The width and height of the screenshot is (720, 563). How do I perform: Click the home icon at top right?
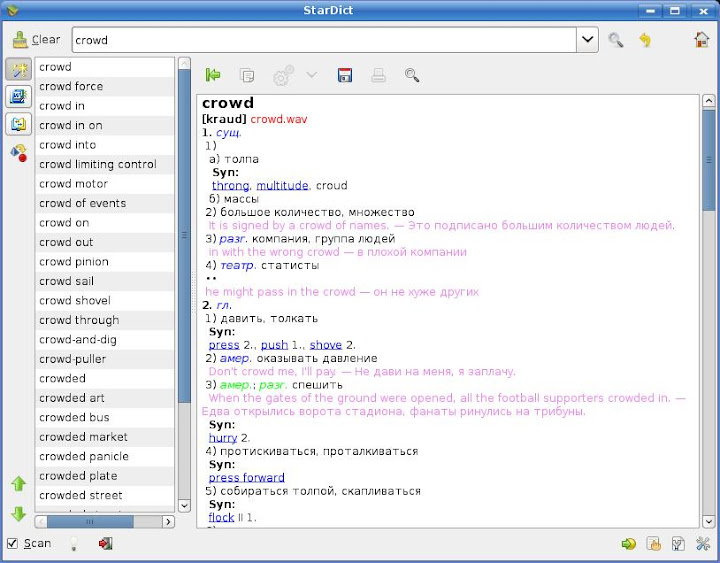(702, 39)
